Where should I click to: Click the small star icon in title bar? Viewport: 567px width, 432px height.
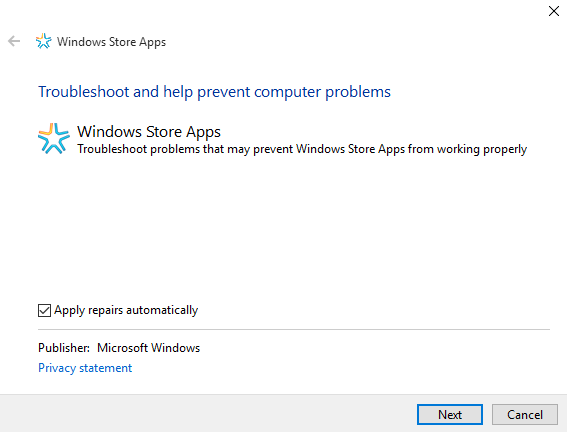coord(43,41)
